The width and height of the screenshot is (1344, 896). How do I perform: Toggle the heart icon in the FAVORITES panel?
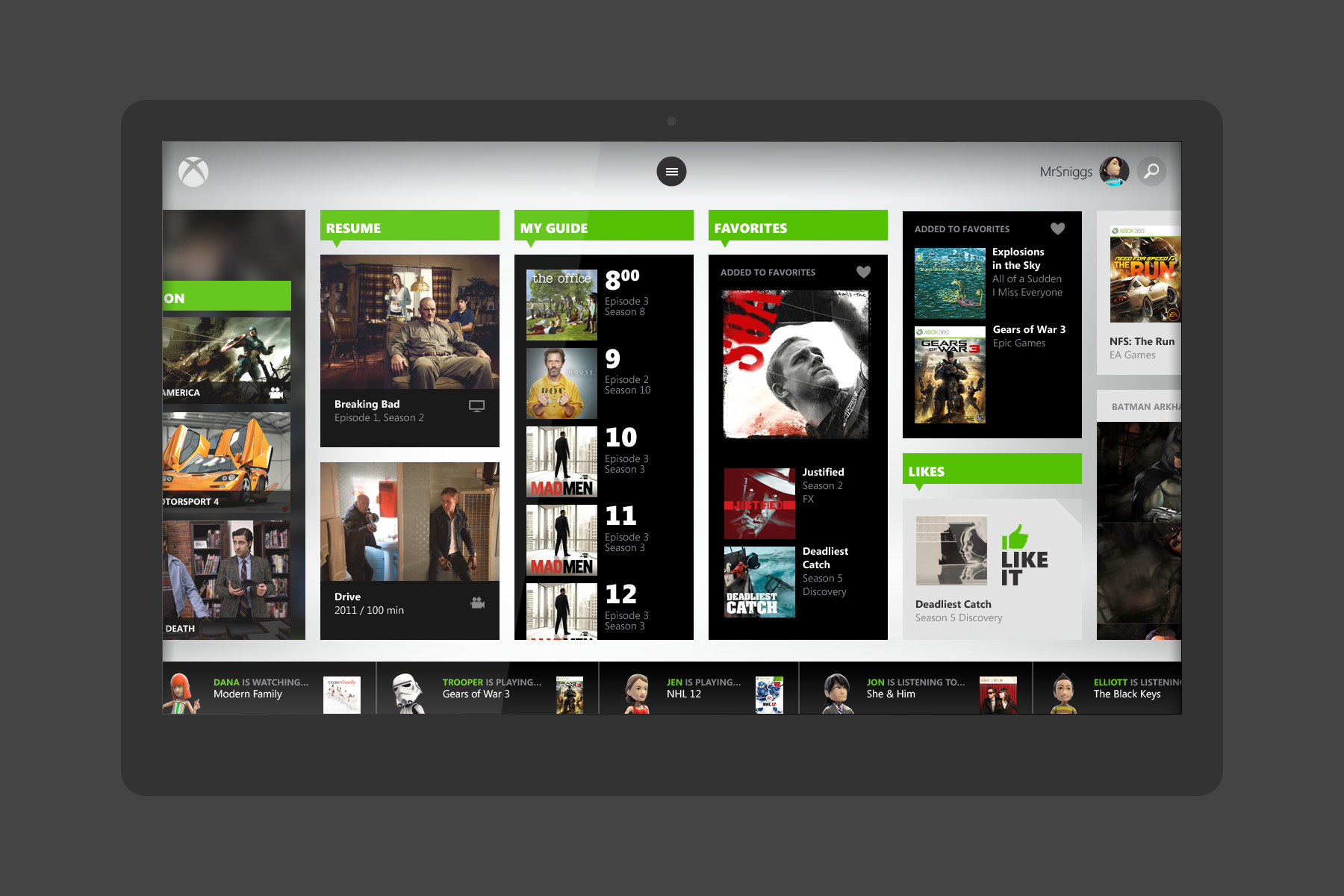click(x=864, y=272)
